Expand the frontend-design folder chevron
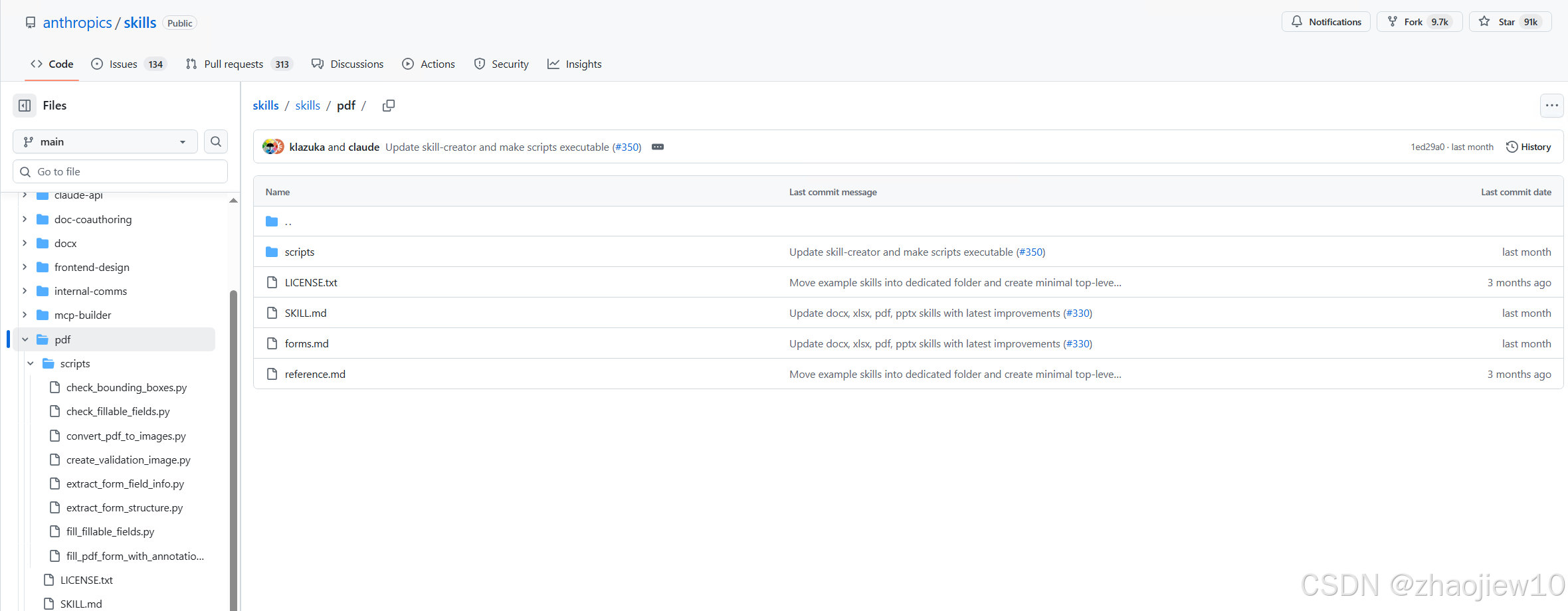This screenshot has width=1568, height=611. (x=25, y=267)
